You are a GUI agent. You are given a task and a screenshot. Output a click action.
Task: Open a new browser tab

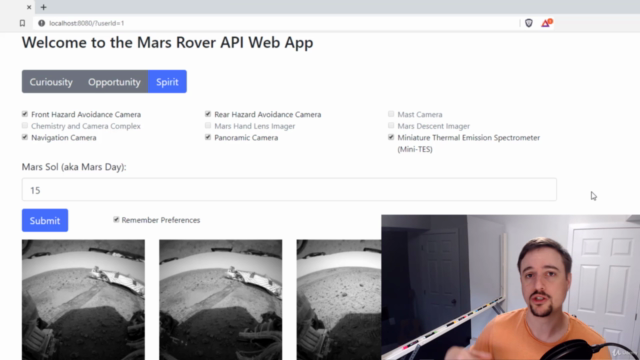pos(43,7)
